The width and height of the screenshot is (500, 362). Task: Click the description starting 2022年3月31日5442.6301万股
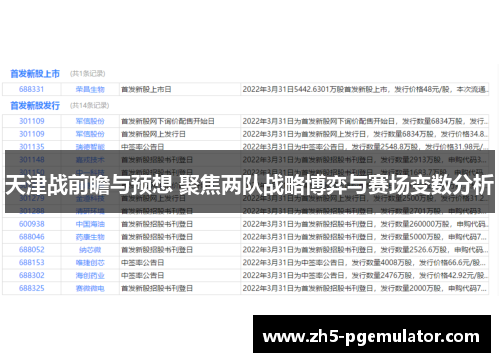coord(366,89)
